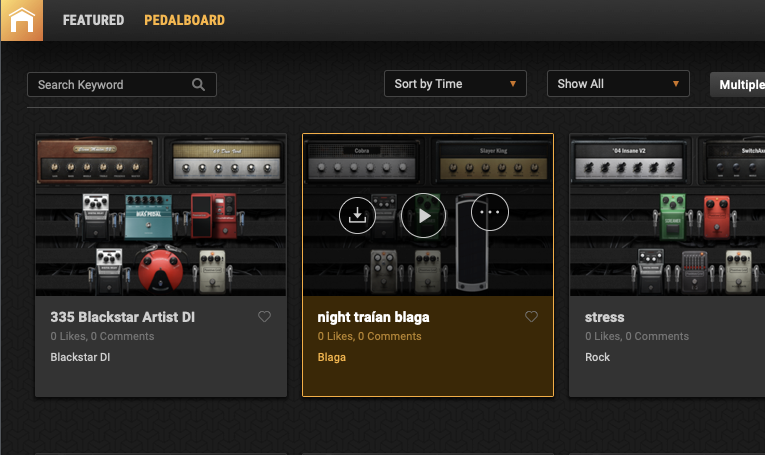Open more options for night traían blaga
This screenshot has height=455, width=765.
[x=490, y=212]
